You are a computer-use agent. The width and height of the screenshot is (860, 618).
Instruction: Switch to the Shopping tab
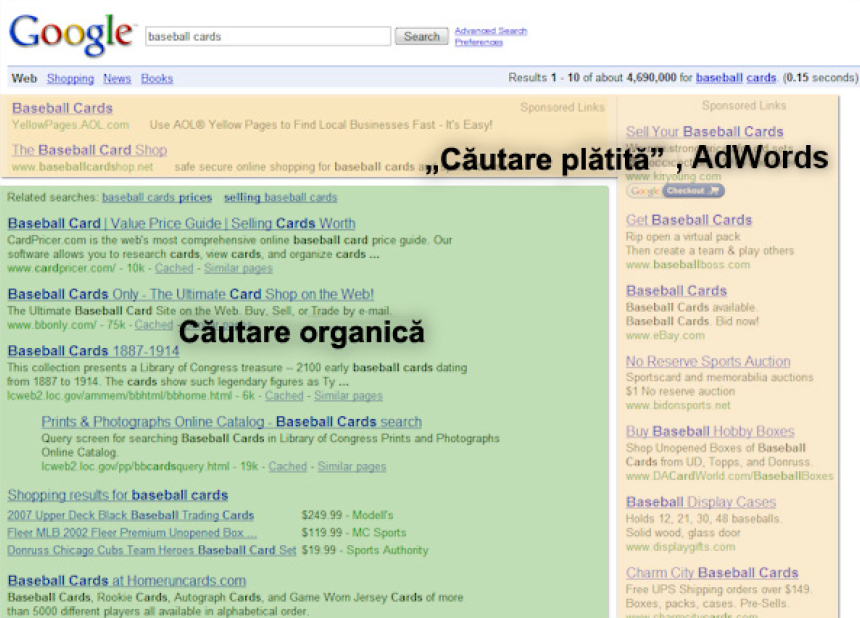(70, 78)
